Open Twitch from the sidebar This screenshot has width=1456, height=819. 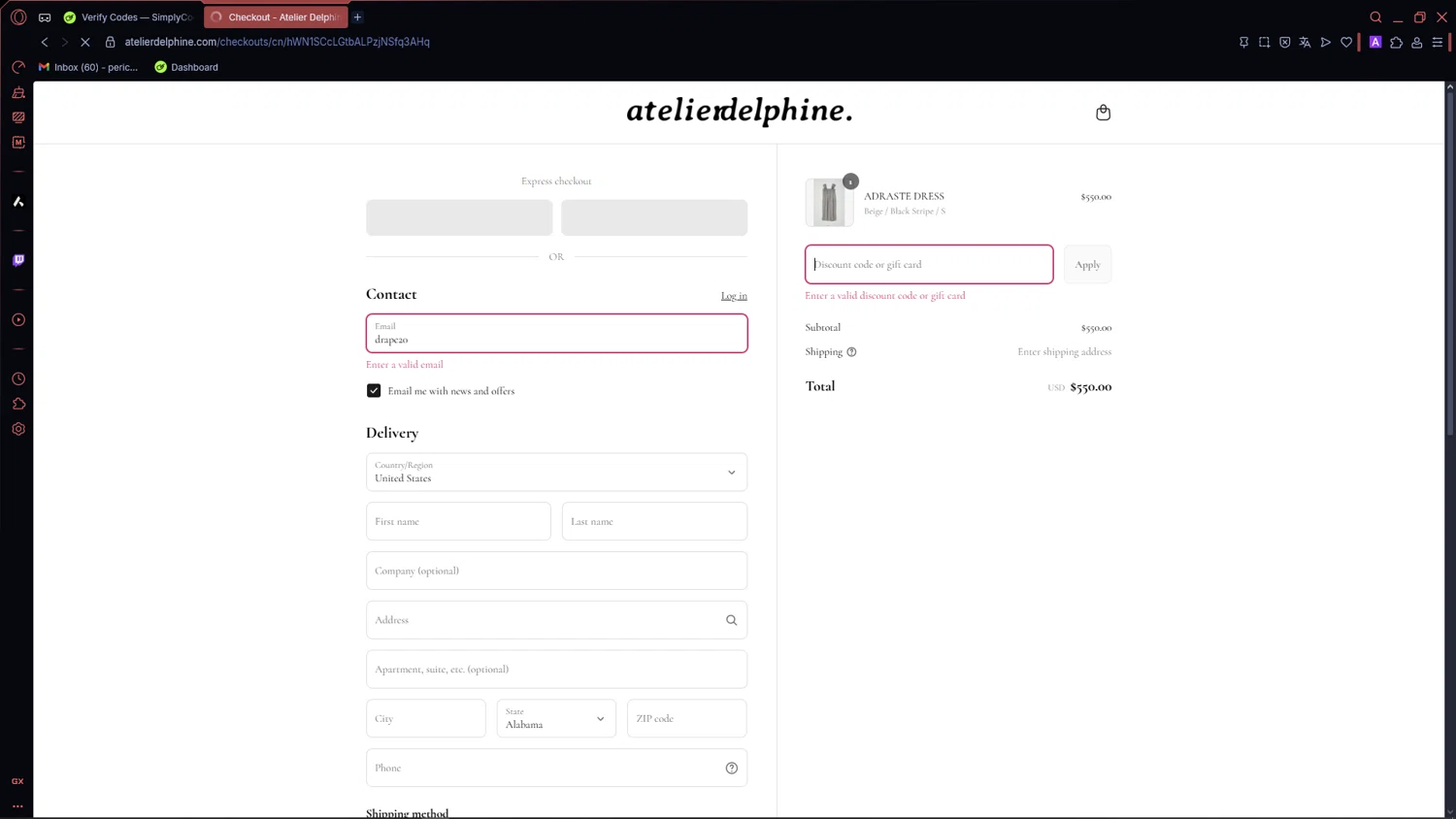pos(18,261)
